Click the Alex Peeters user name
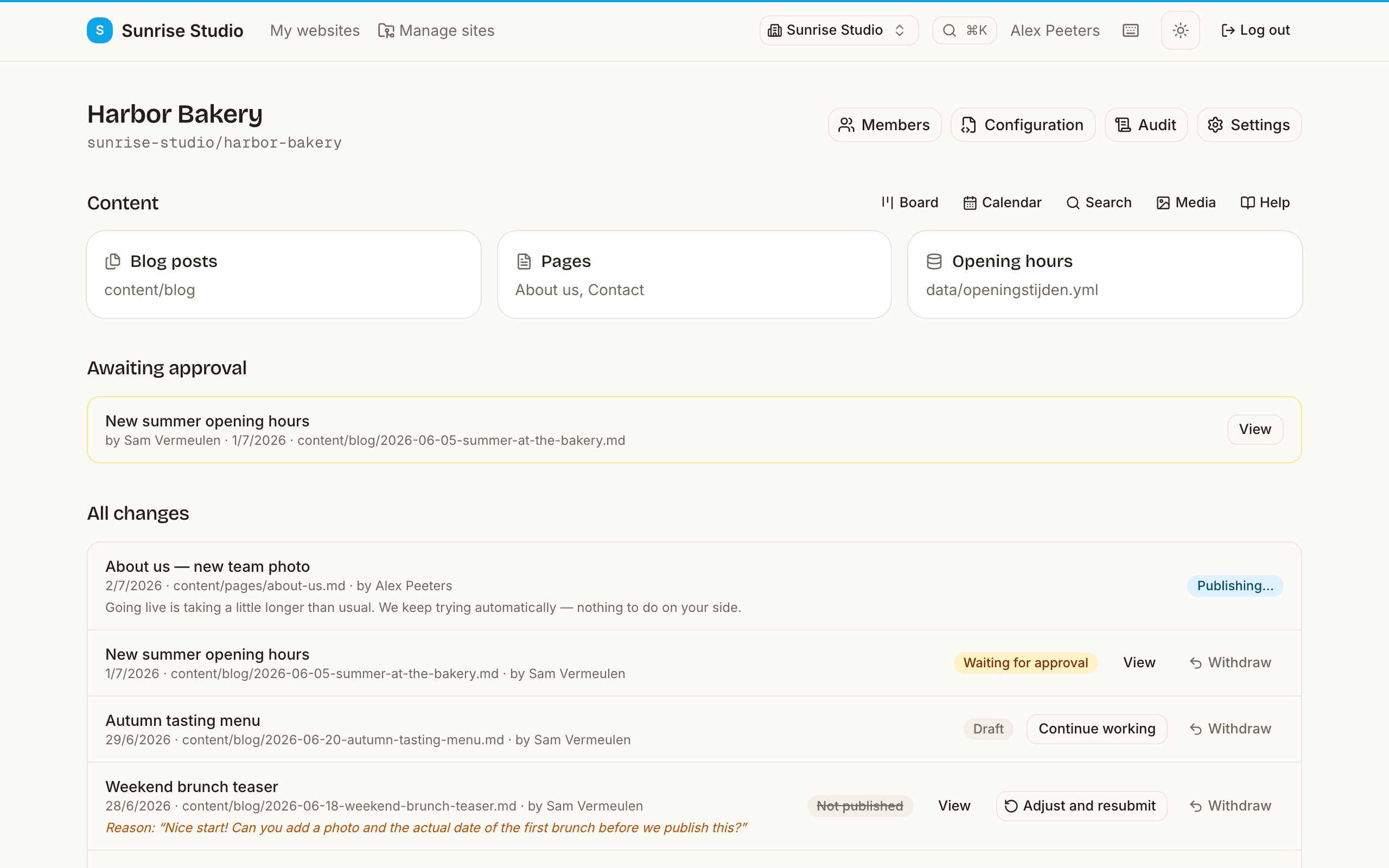1389x868 pixels. [x=1055, y=30]
